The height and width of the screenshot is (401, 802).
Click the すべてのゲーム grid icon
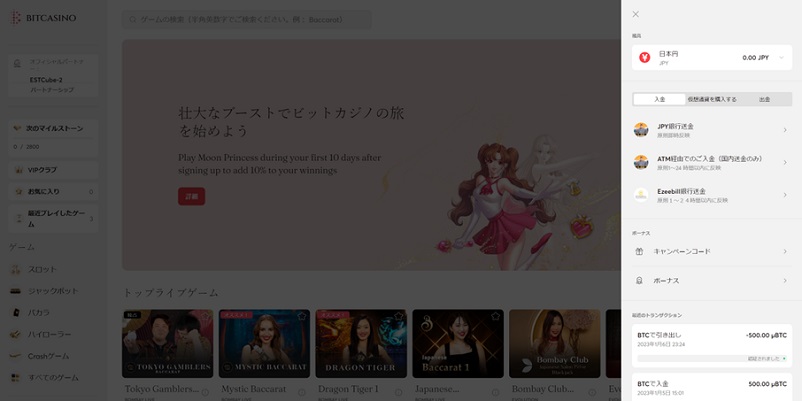tap(15, 378)
